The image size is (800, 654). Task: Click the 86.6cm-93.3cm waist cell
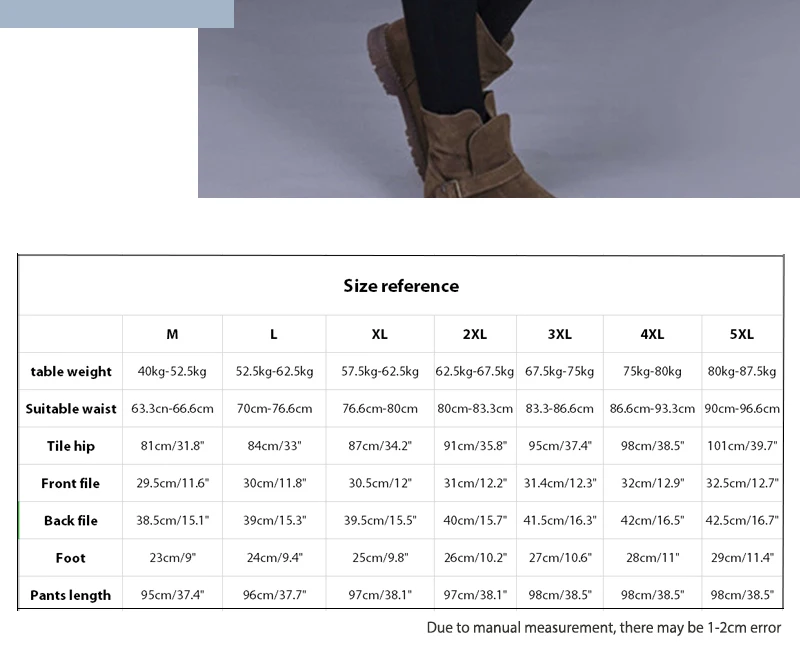[x=652, y=409]
